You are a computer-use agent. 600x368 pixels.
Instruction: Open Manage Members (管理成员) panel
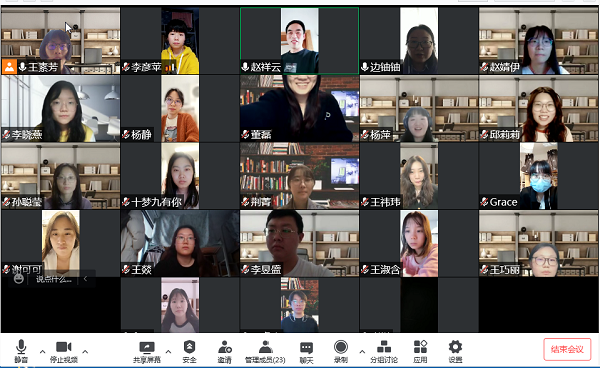click(265, 352)
